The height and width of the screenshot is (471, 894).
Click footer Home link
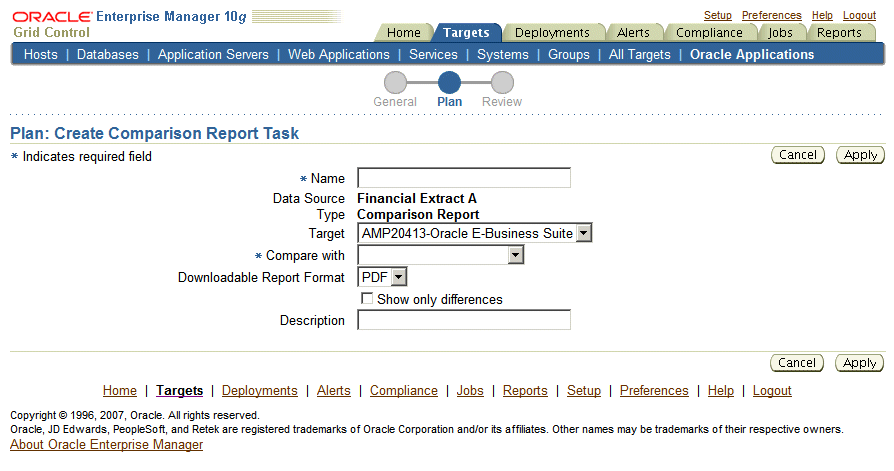[120, 391]
